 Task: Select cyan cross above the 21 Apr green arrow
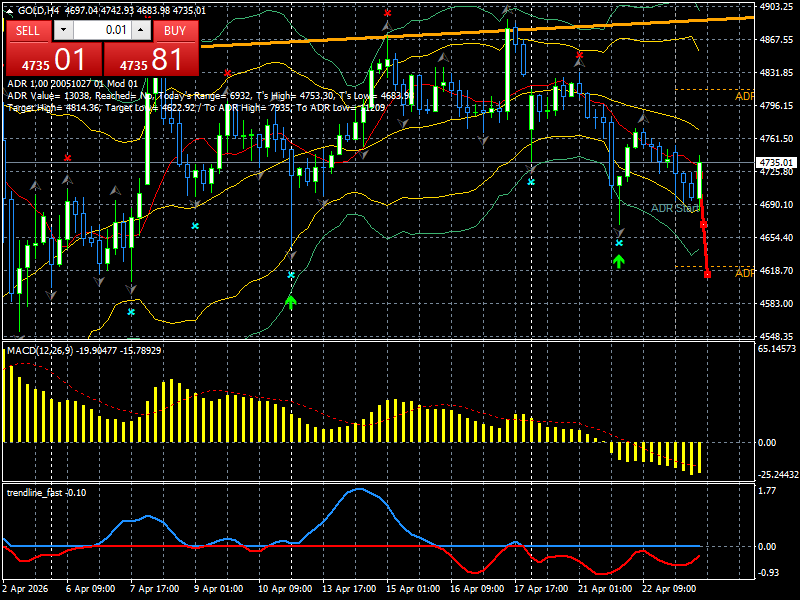(x=619, y=243)
